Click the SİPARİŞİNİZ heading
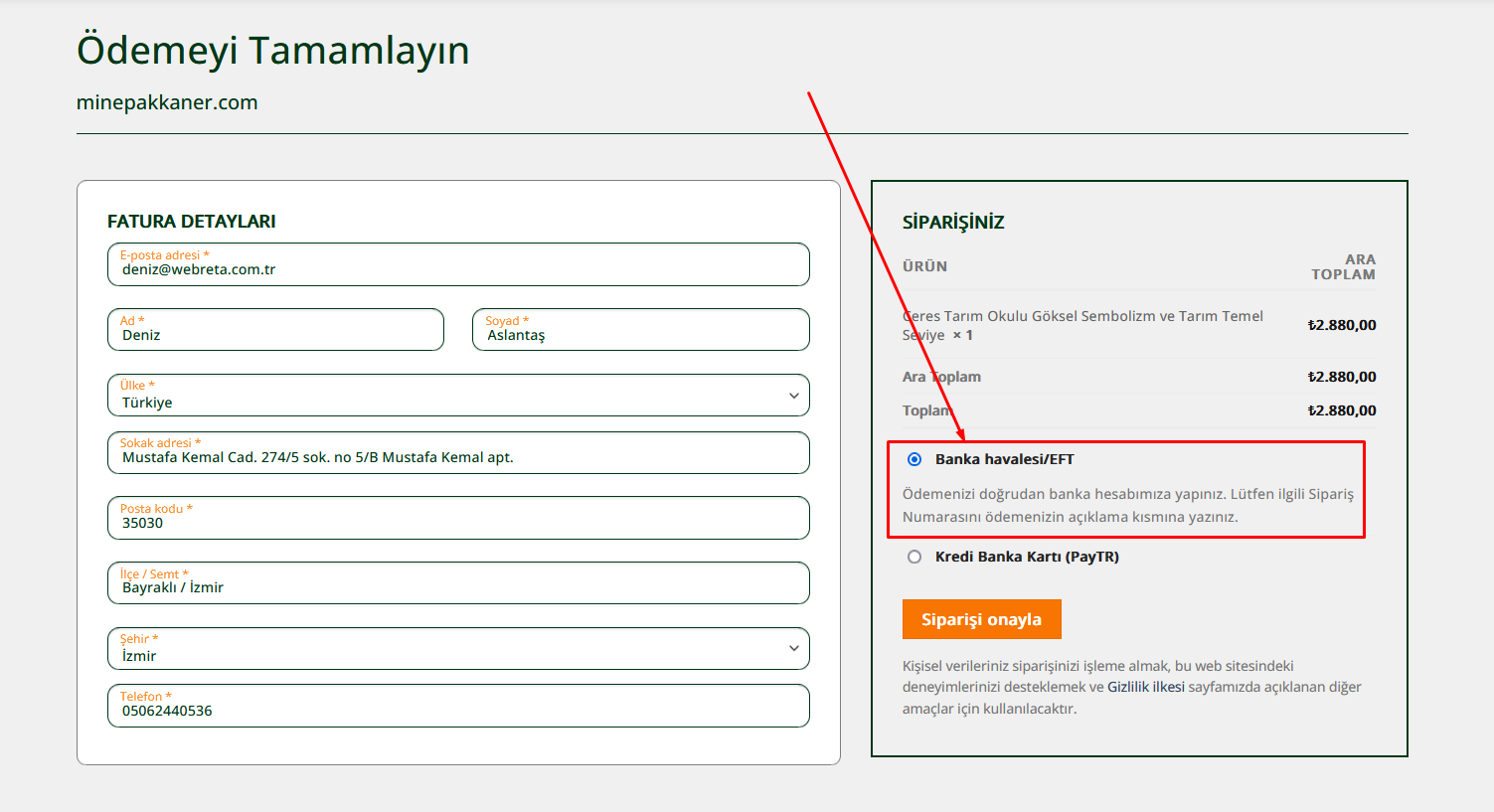This screenshot has height=812, width=1494. coord(953,222)
